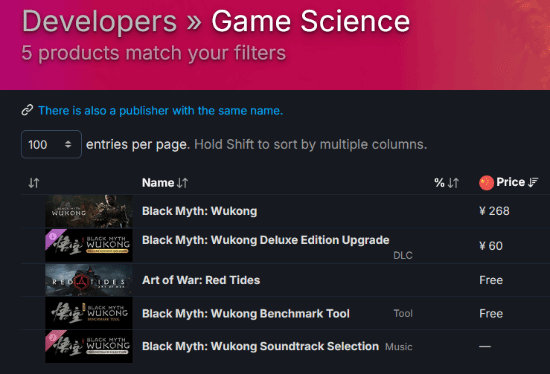Open Black Myth: Wukong game thumbnail
The image size is (550, 374).
tap(89, 211)
